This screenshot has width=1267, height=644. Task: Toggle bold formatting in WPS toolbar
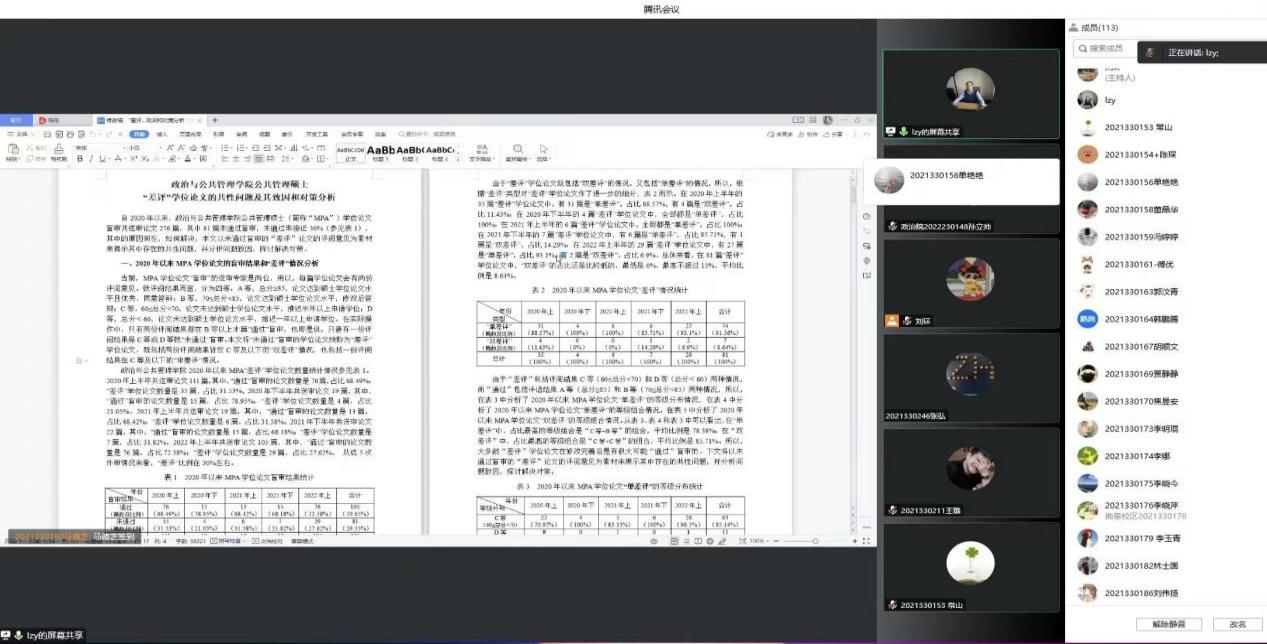(x=79, y=159)
